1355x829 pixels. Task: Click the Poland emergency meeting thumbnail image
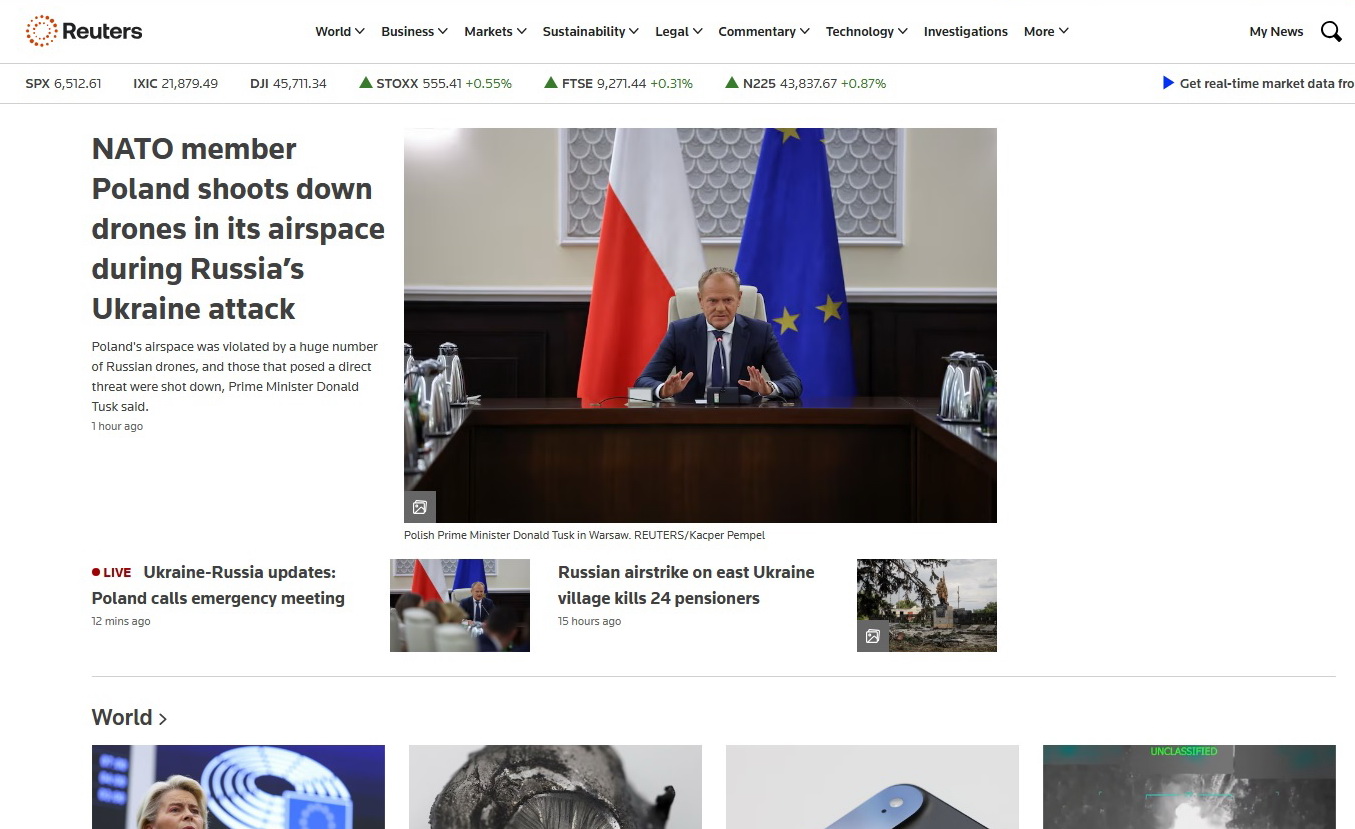[459, 605]
